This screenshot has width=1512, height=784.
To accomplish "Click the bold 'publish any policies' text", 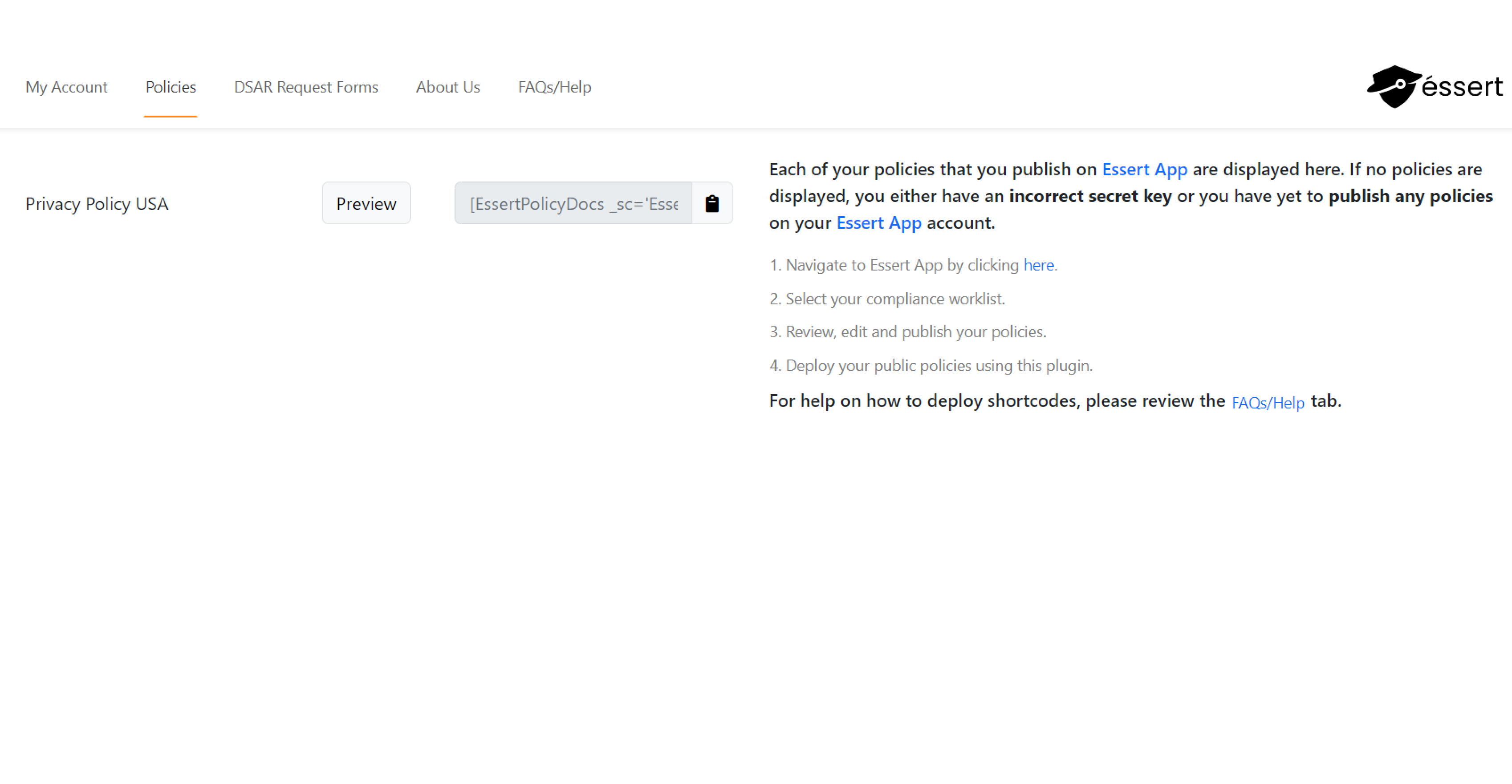I will pos(1410,196).
